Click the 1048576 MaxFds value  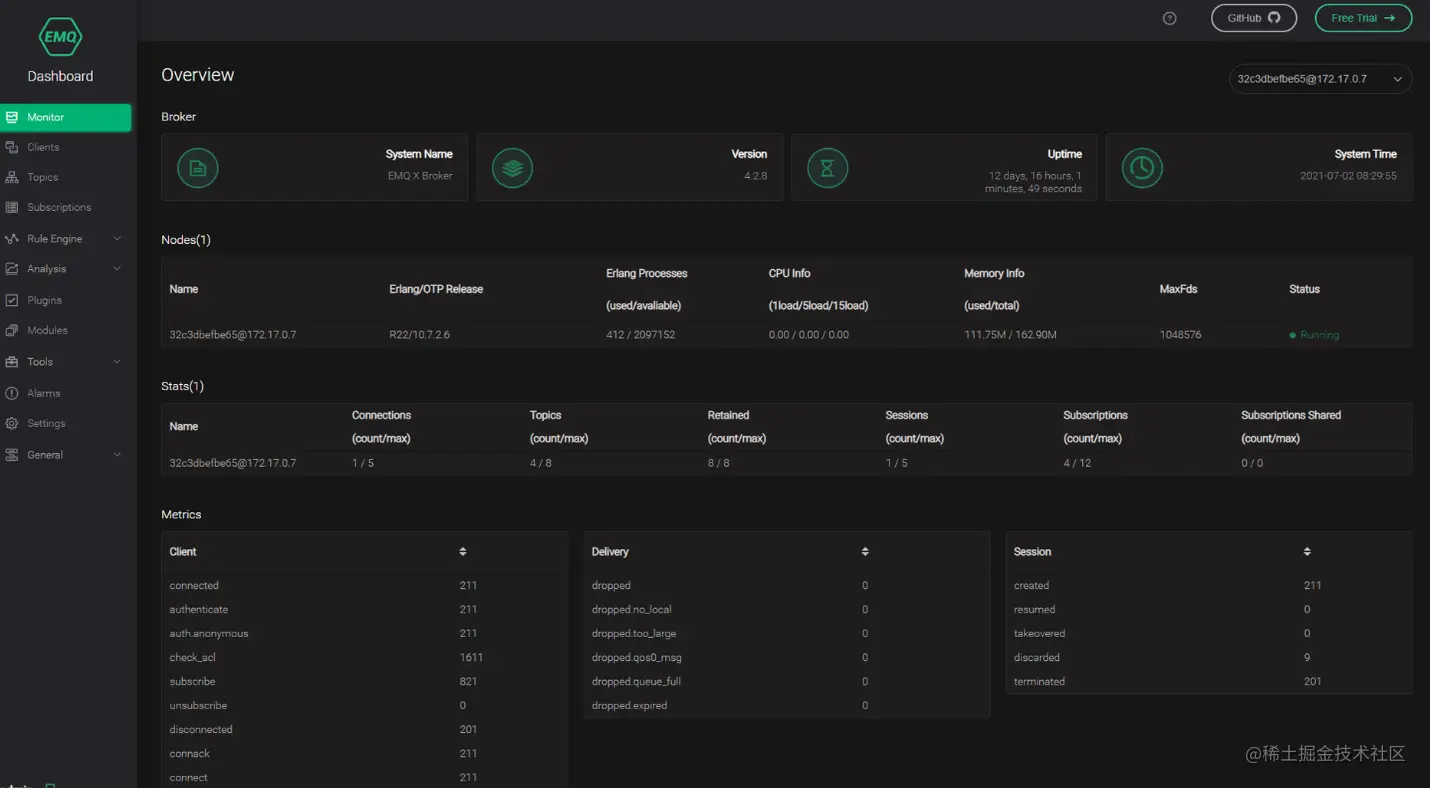pos(1181,335)
